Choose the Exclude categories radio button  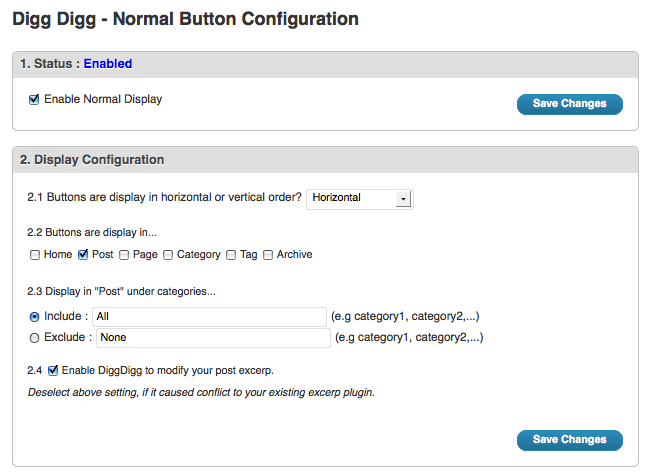[x=35, y=338]
